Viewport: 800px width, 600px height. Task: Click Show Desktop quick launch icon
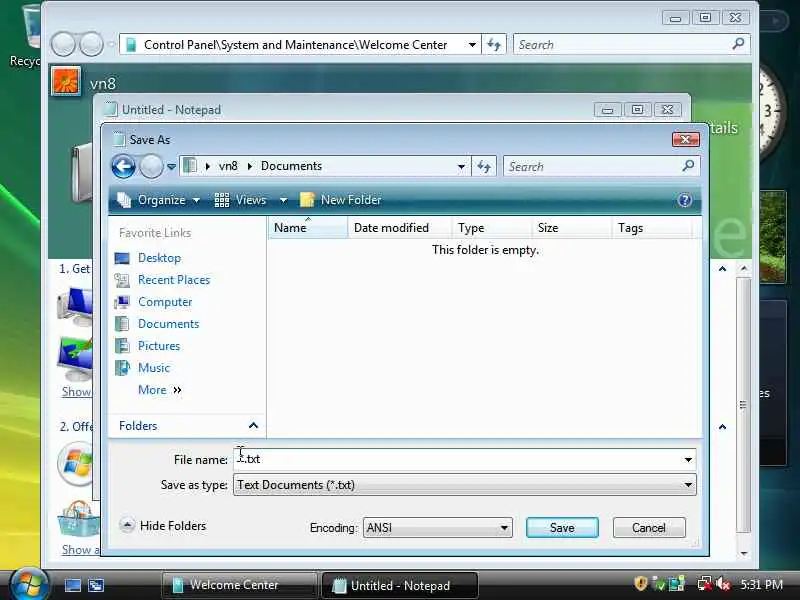pos(72,585)
